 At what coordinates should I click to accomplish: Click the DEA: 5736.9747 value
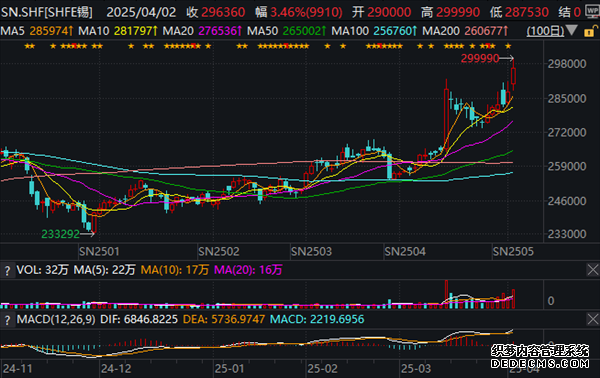tap(224, 319)
